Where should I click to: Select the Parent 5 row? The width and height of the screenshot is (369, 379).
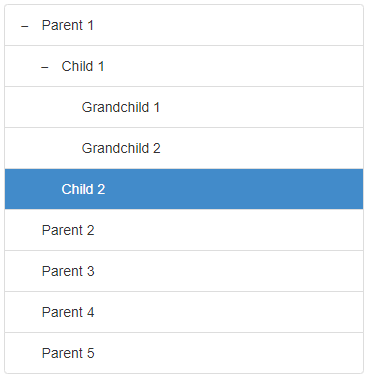point(184,353)
